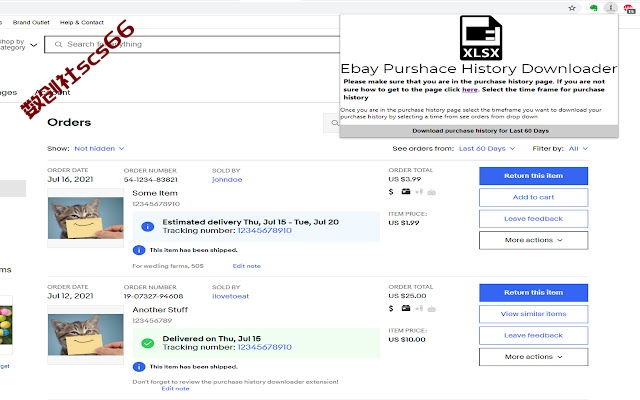Click View similar items button
This screenshot has width=640, height=400.
[x=533, y=314]
